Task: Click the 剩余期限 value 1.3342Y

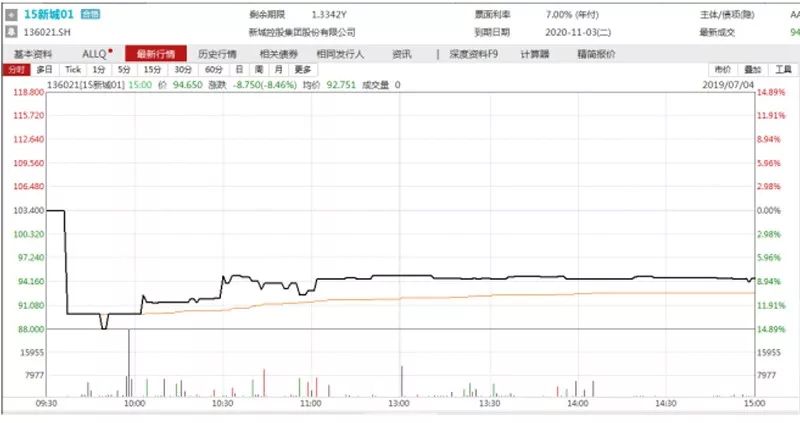Action: [x=329, y=15]
